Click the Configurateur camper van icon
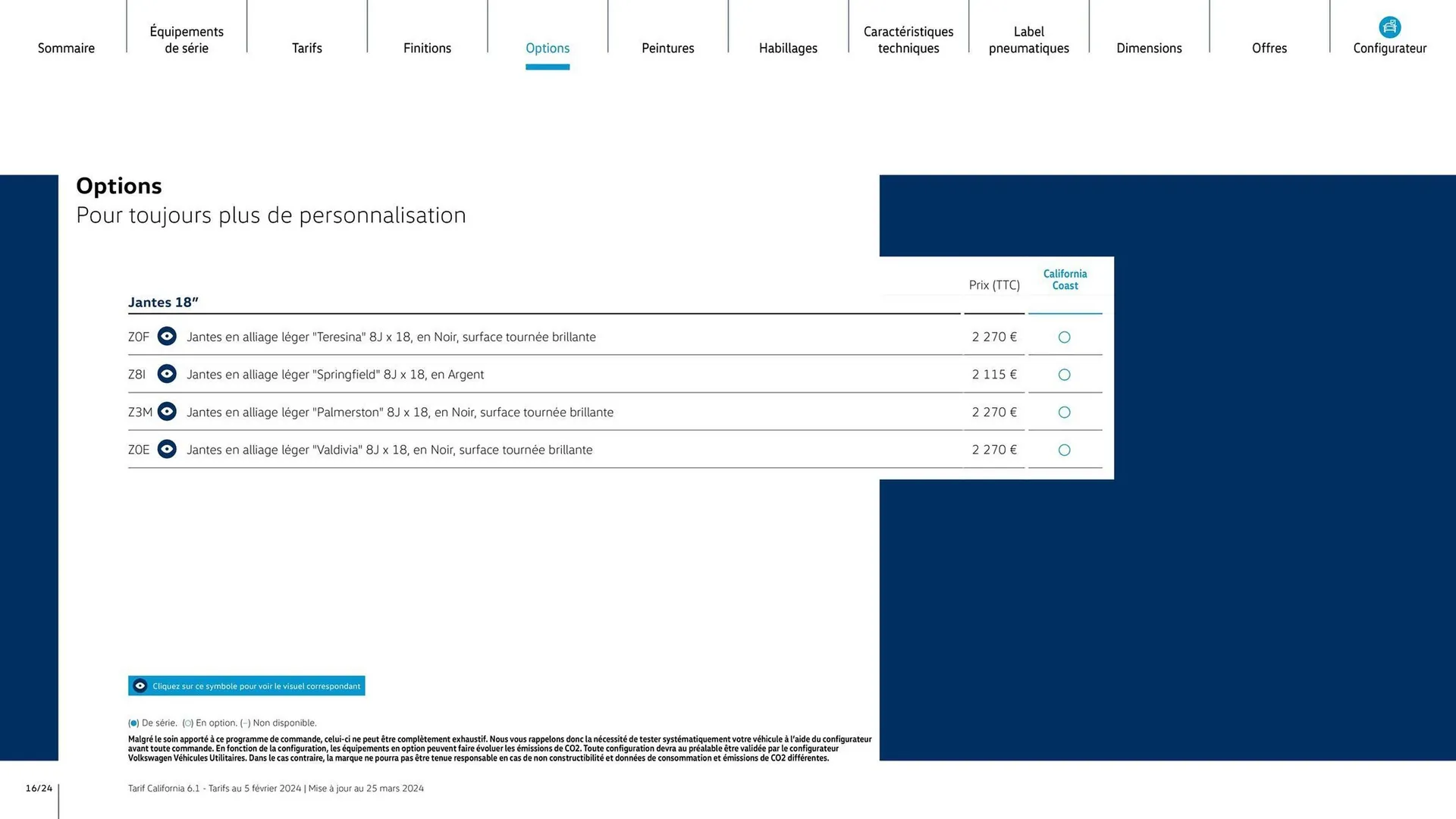The image size is (1456, 819). tap(1389, 27)
